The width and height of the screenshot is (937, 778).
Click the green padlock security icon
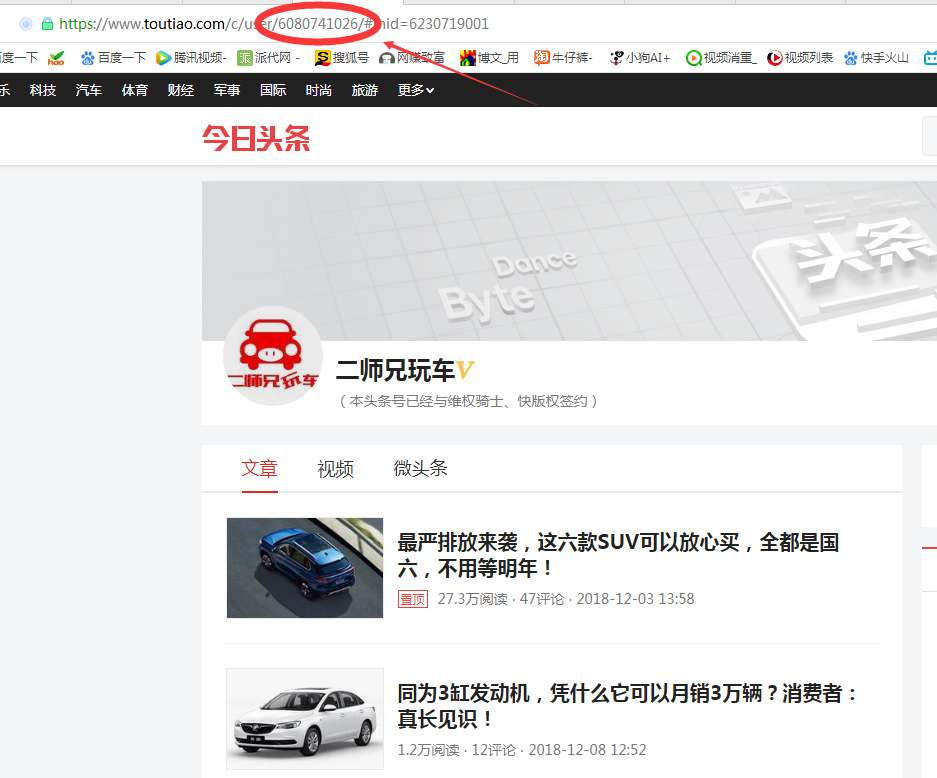point(47,24)
